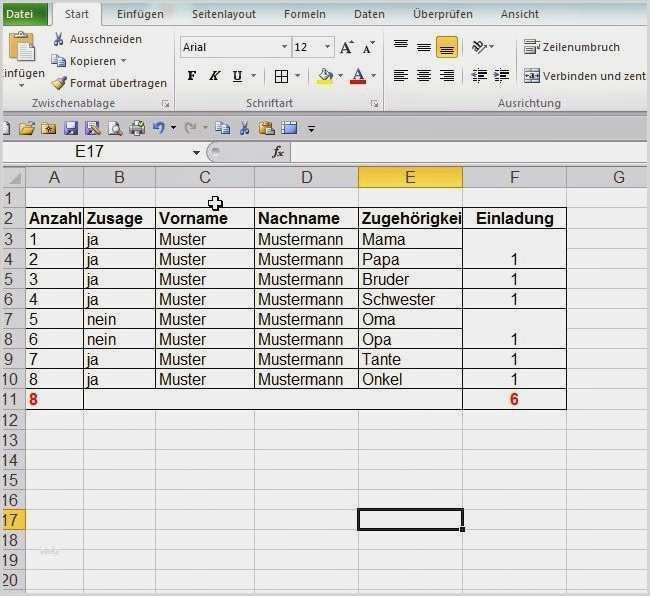Open Arial font name dropdown
650x596 pixels.
(284, 47)
